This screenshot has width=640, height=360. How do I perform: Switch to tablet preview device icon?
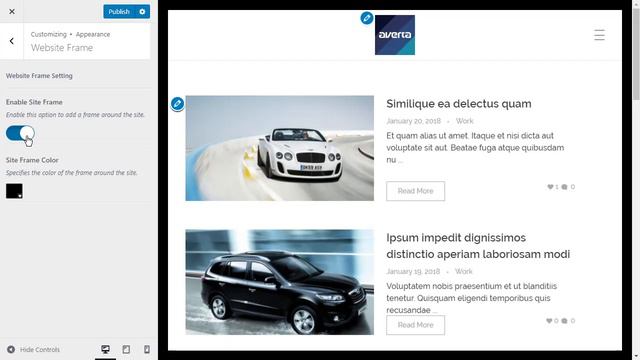tap(126, 349)
